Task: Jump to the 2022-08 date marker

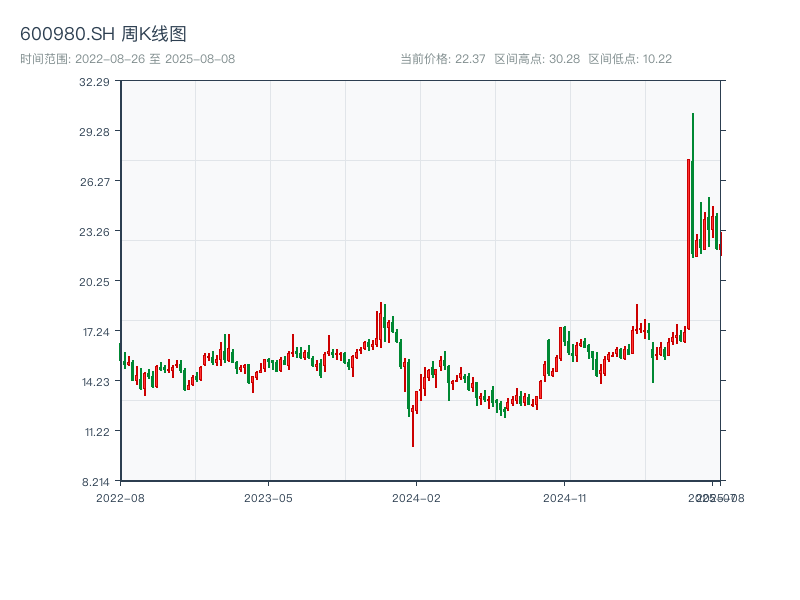Action: [120, 497]
